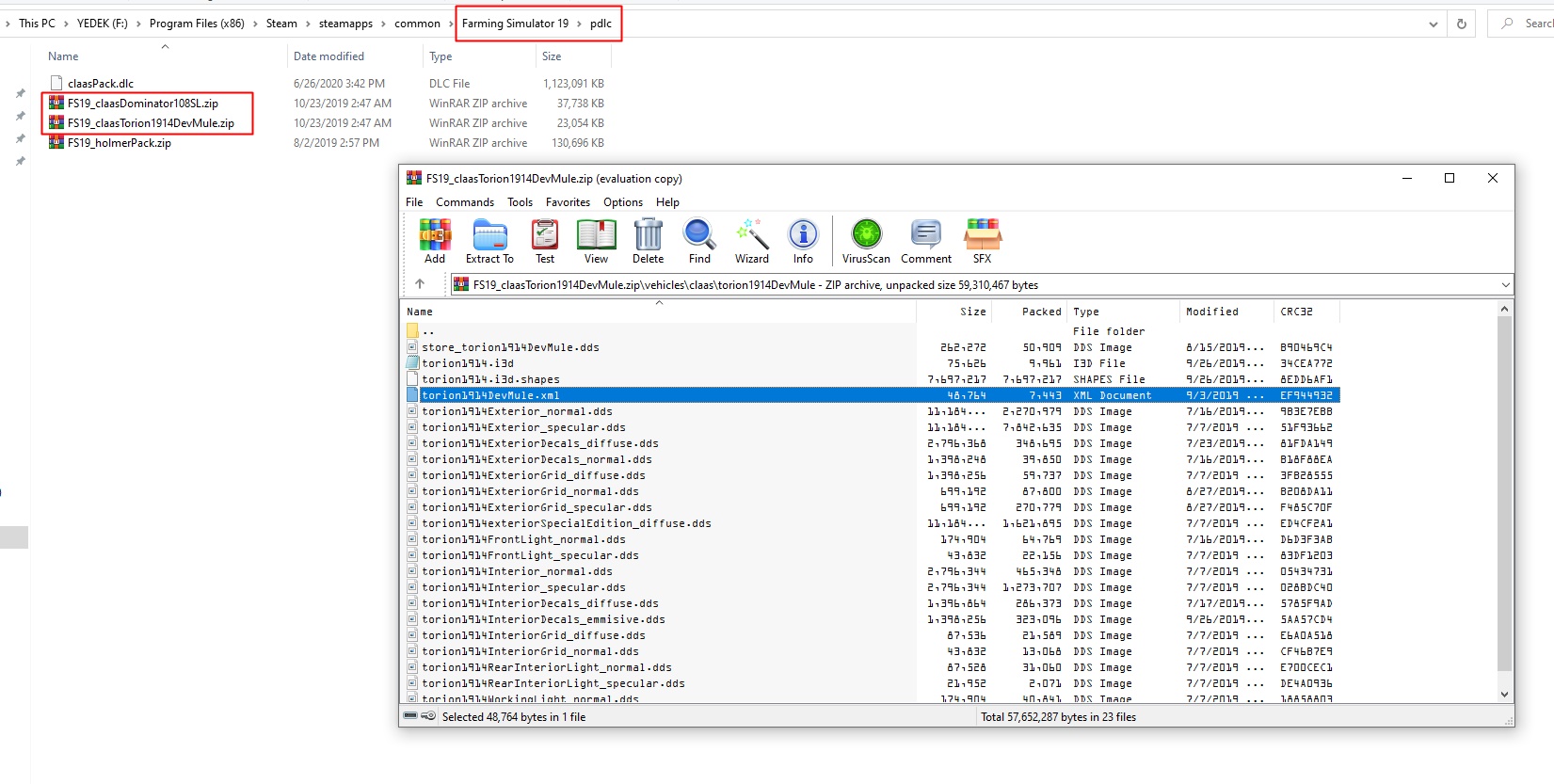Click the Add icon in WinRAR toolbar
Viewport: 1554px width, 784px height.
tap(434, 240)
